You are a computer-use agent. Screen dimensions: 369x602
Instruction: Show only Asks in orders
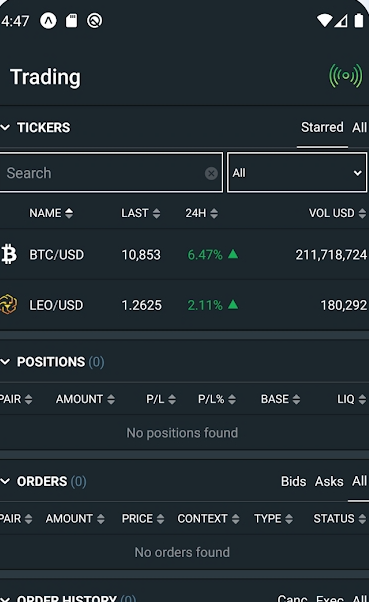pos(329,481)
